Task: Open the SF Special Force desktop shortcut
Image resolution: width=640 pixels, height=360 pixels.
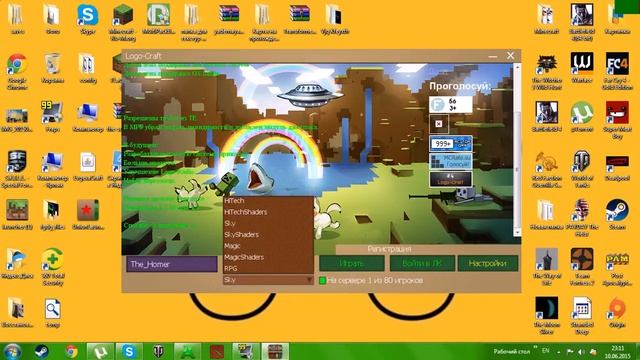Action: click(17, 169)
